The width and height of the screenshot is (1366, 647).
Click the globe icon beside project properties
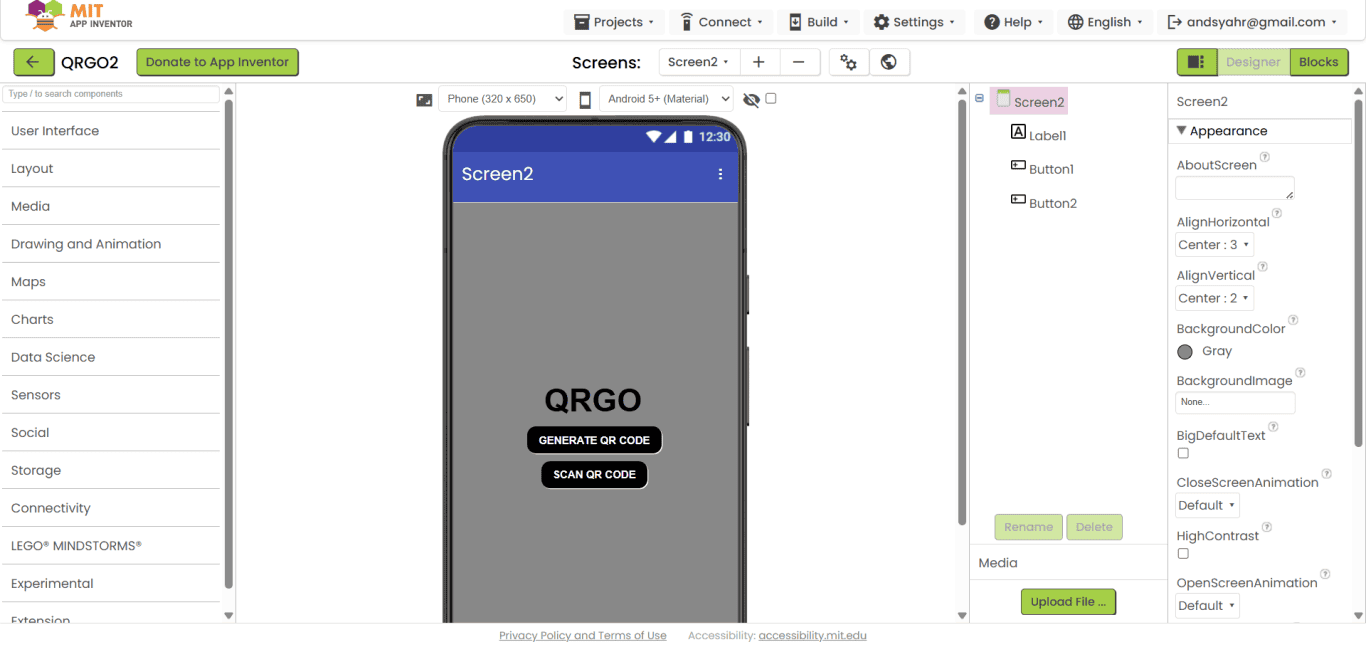click(x=889, y=62)
